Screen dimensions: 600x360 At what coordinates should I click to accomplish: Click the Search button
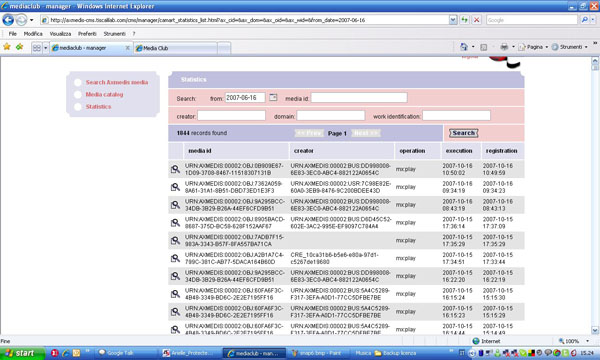(463, 133)
